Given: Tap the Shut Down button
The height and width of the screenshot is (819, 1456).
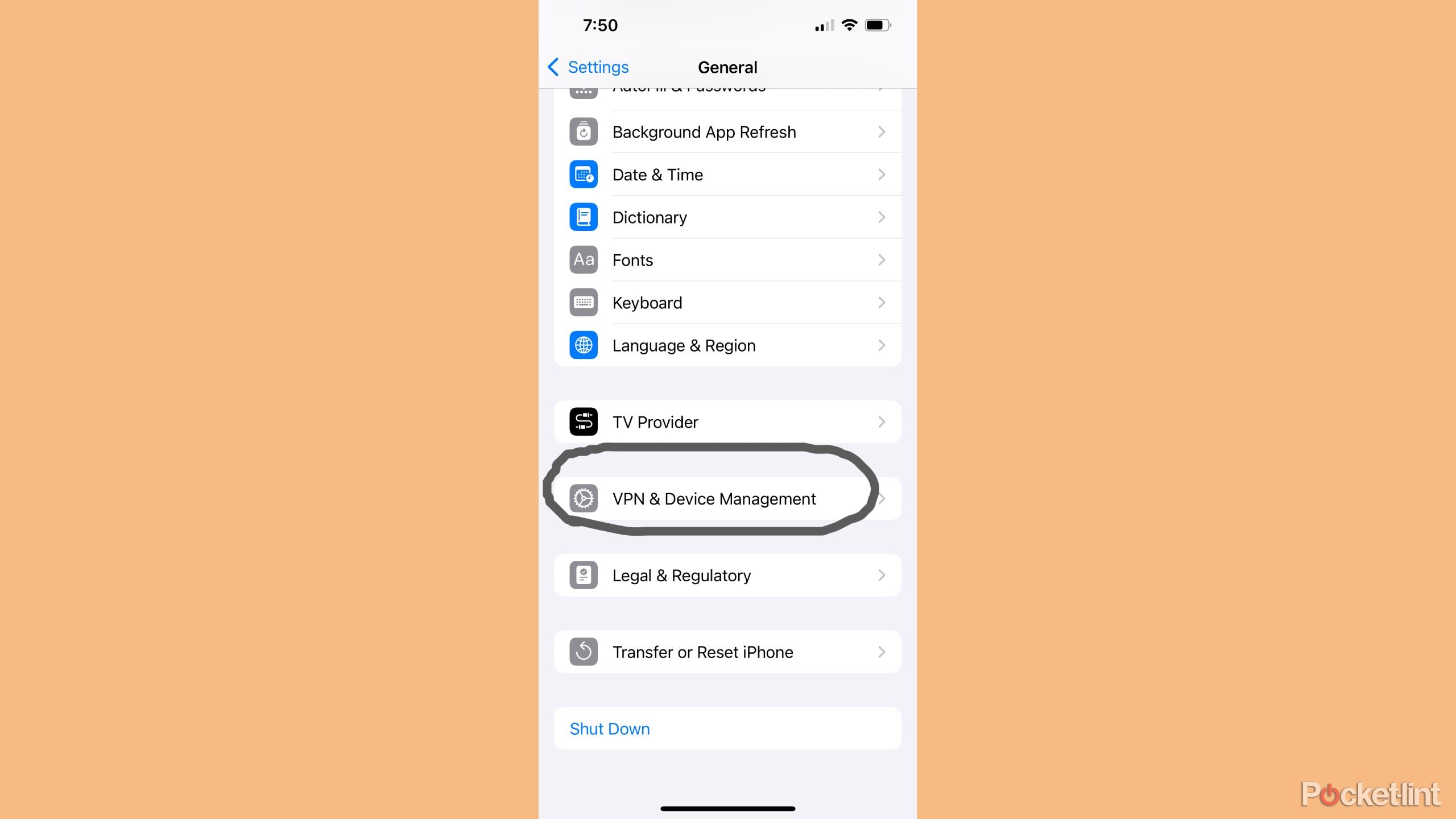Looking at the screenshot, I should click(x=609, y=728).
